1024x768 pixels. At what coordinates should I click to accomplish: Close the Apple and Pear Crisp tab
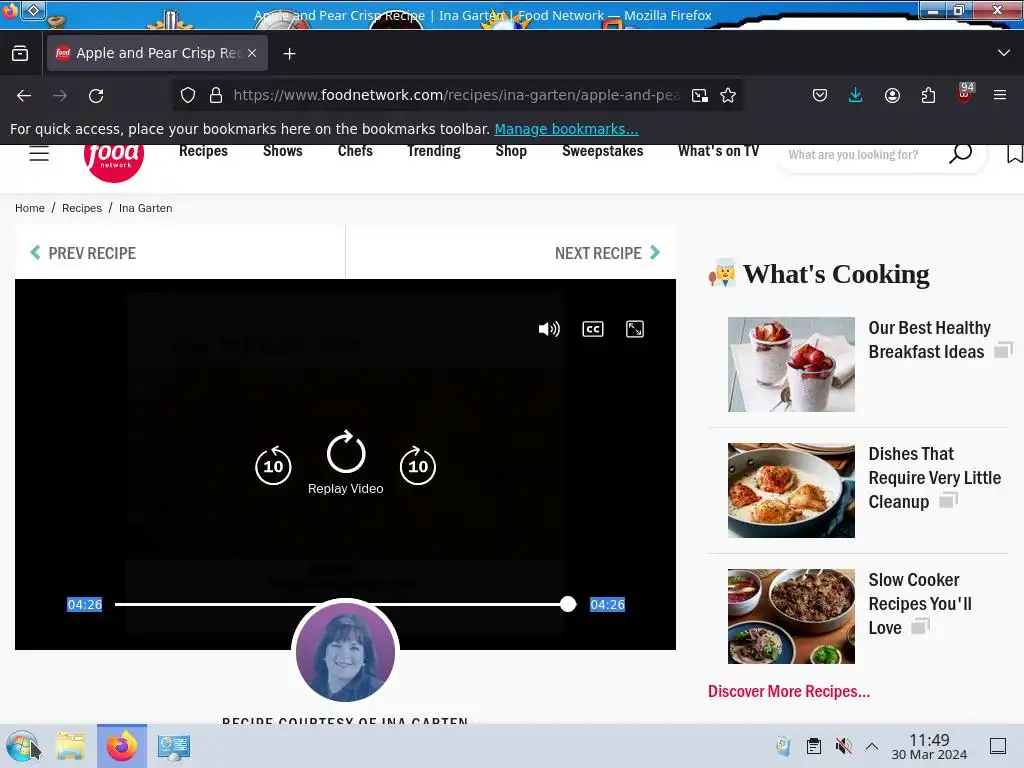[252, 53]
